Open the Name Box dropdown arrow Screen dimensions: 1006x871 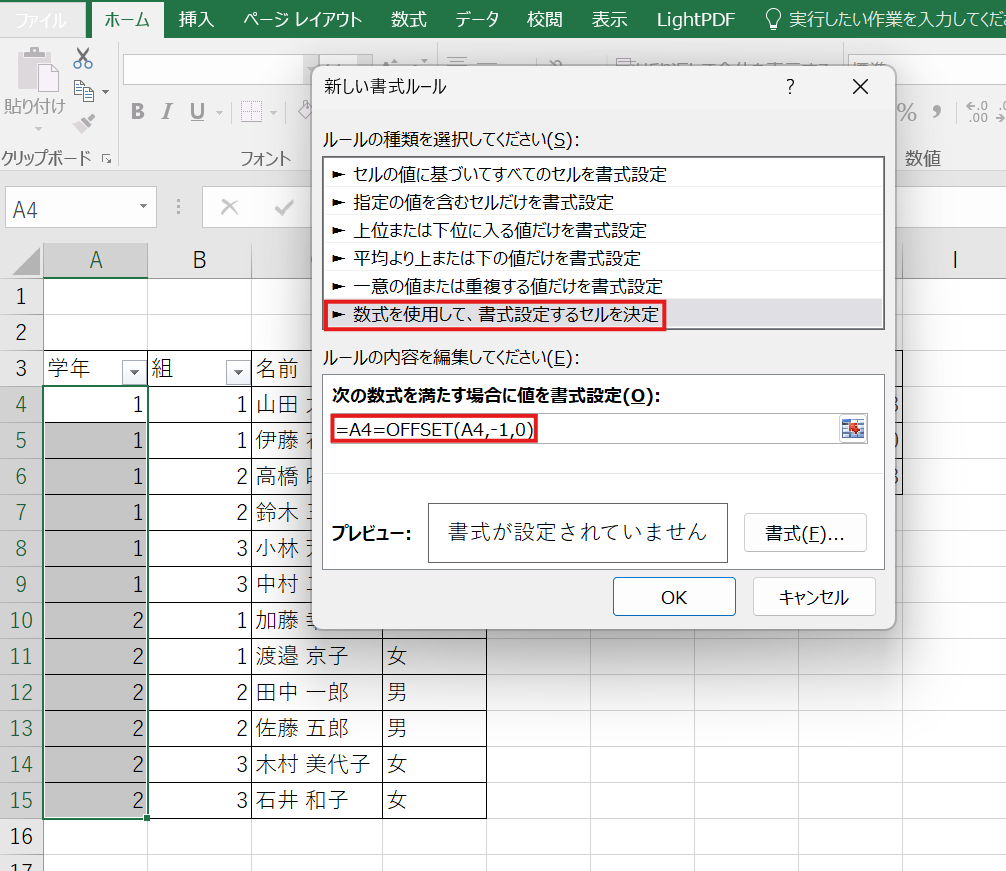(x=143, y=206)
